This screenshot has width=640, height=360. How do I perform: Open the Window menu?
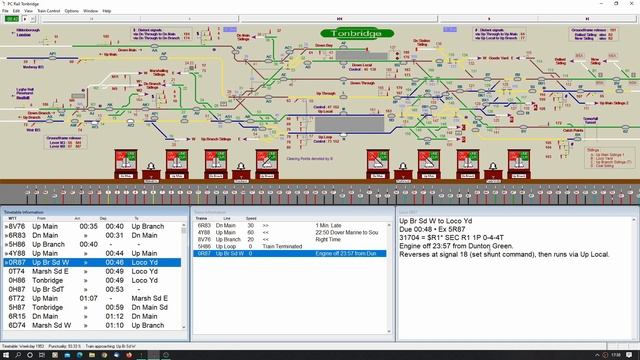(x=91, y=11)
